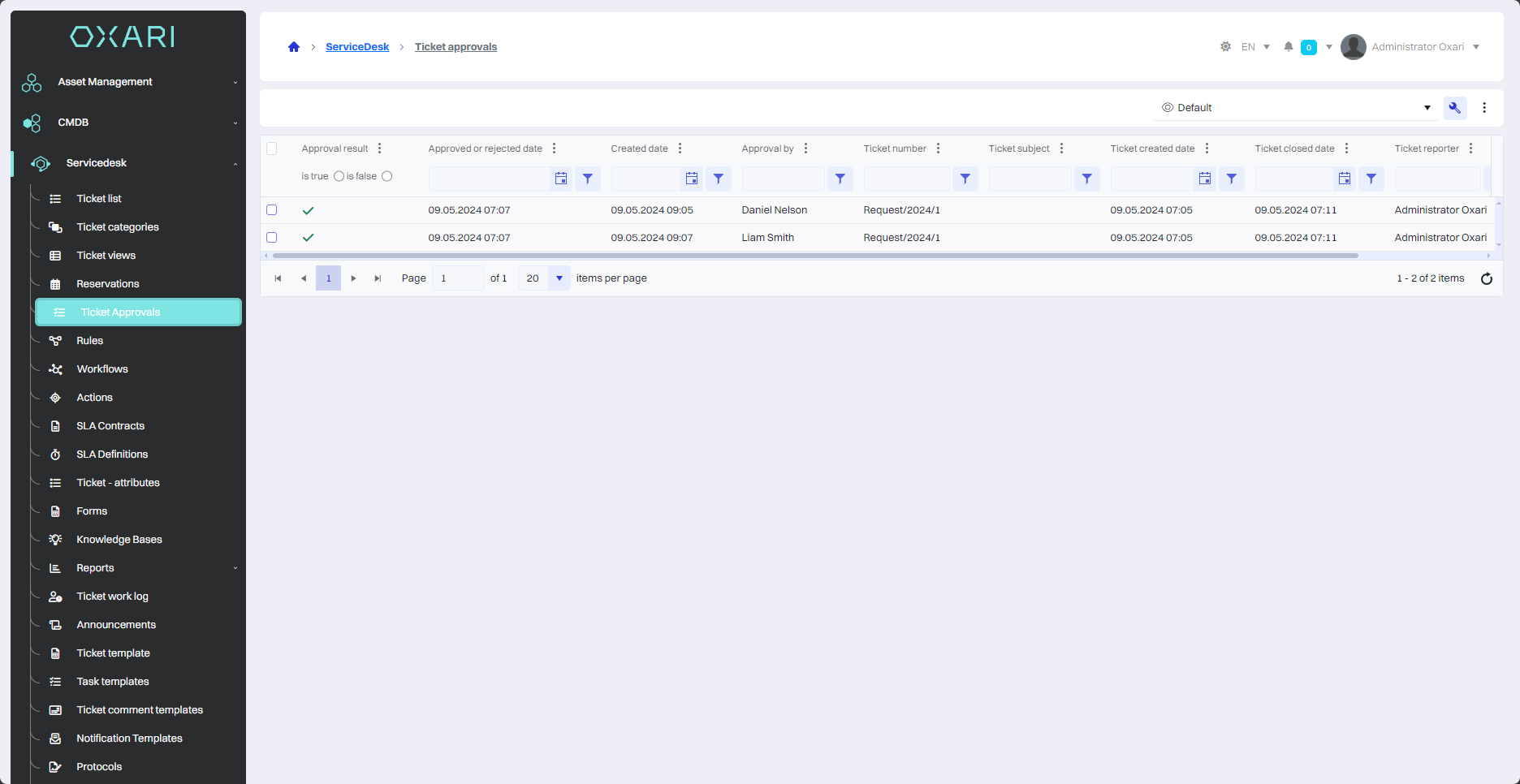Select the 'is true' radio button
1520x784 pixels.
(339, 176)
